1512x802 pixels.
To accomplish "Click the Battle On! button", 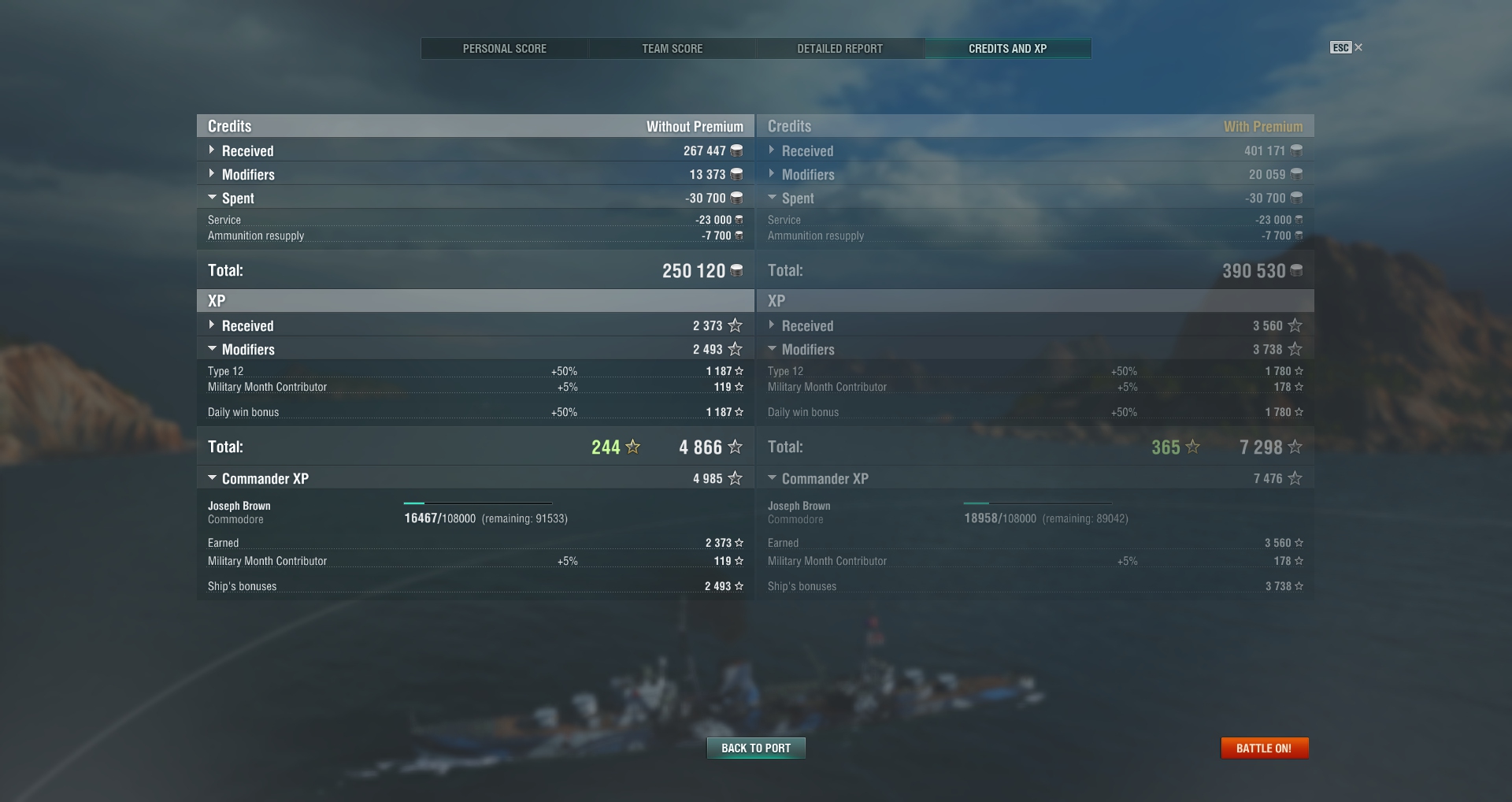I will (x=1264, y=748).
